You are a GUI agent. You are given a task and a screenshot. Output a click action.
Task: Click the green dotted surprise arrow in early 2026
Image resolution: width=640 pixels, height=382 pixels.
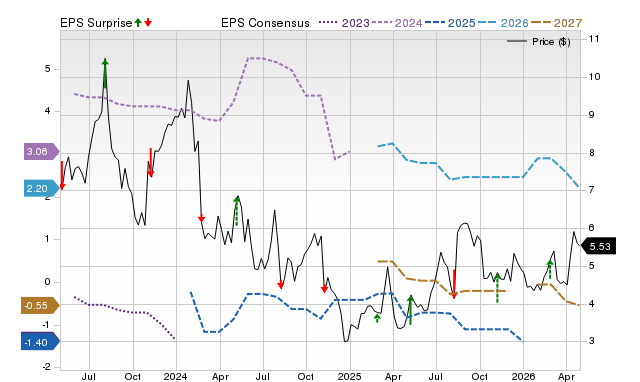pos(549,269)
